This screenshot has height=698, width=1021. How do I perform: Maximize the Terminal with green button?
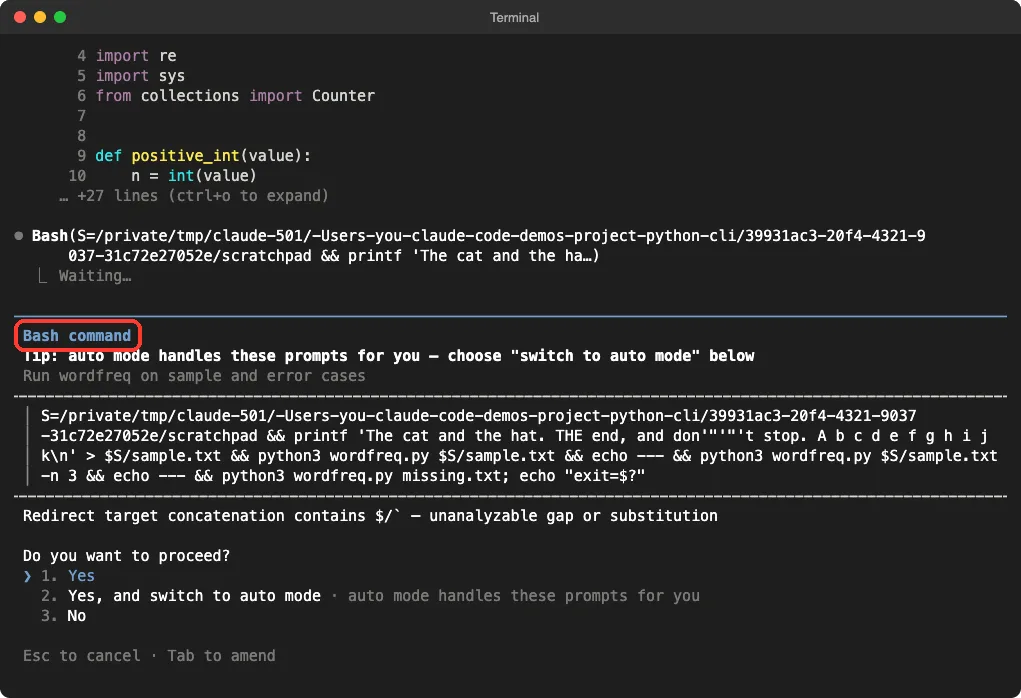coord(60,17)
